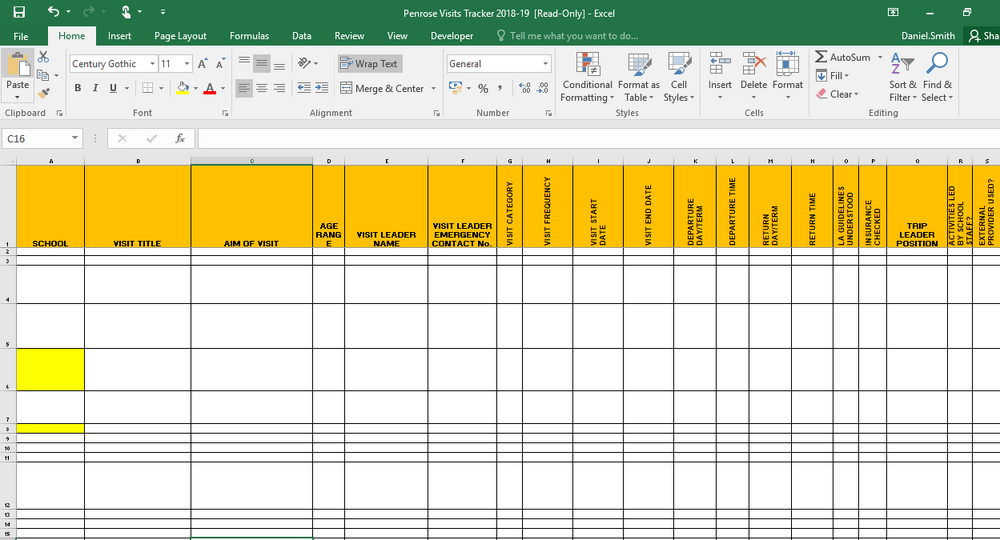Image resolution: width=1000 pixels, height=540 pixels.
Task: Open Clear menu in Editing group
Action: point(837,94)
